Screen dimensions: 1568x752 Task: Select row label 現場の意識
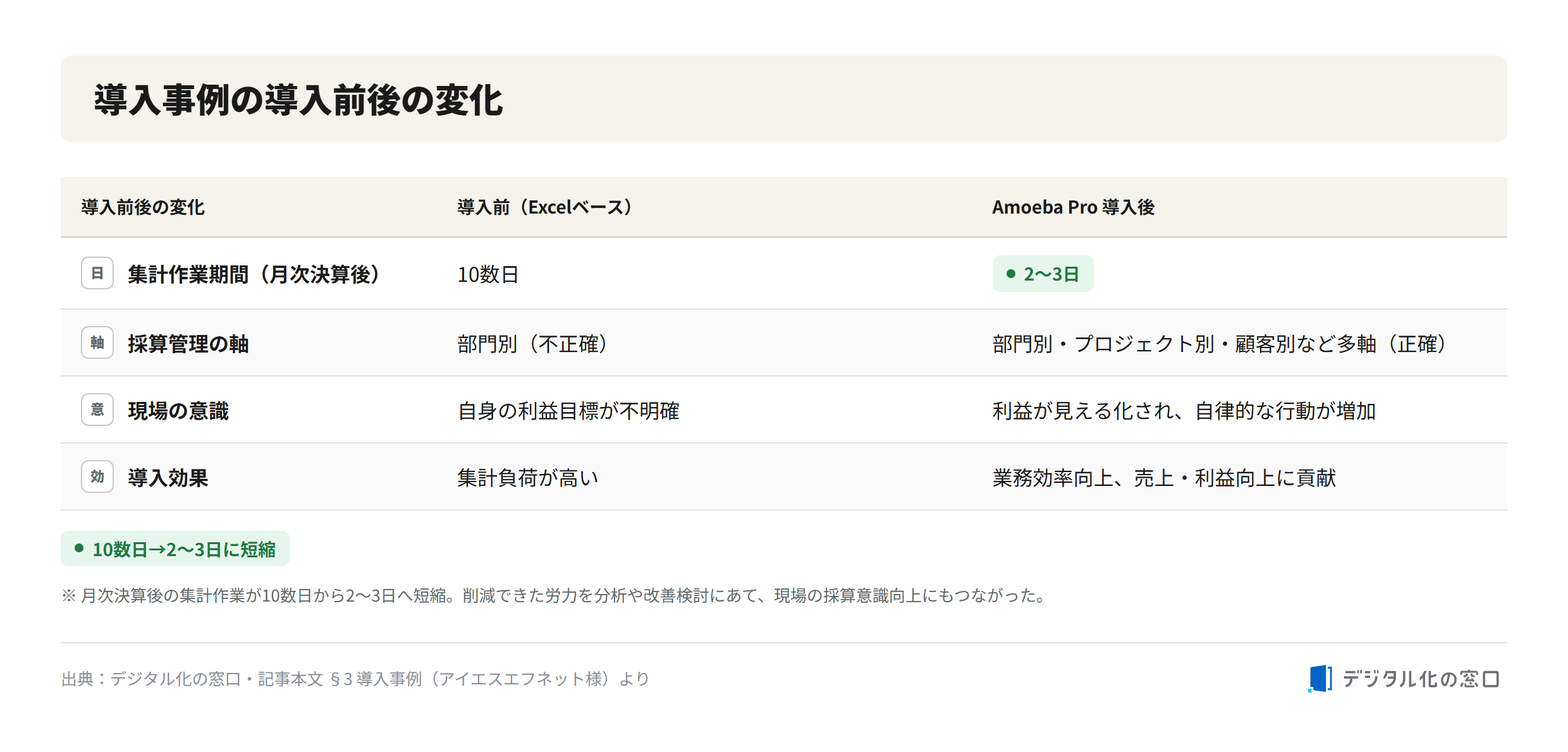tap(178, 411)
